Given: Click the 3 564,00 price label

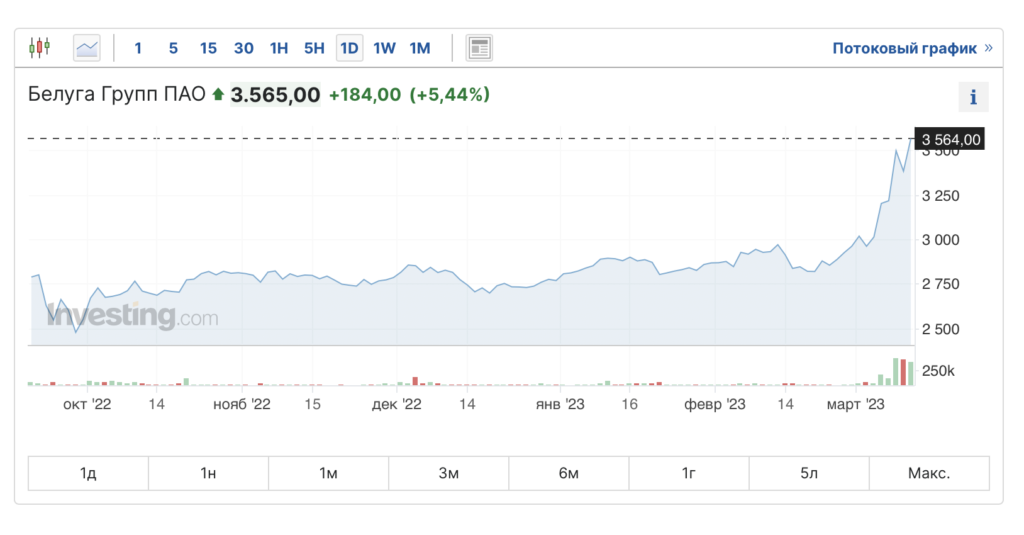Looking at the screenshot, I should (x=950, y=139).
